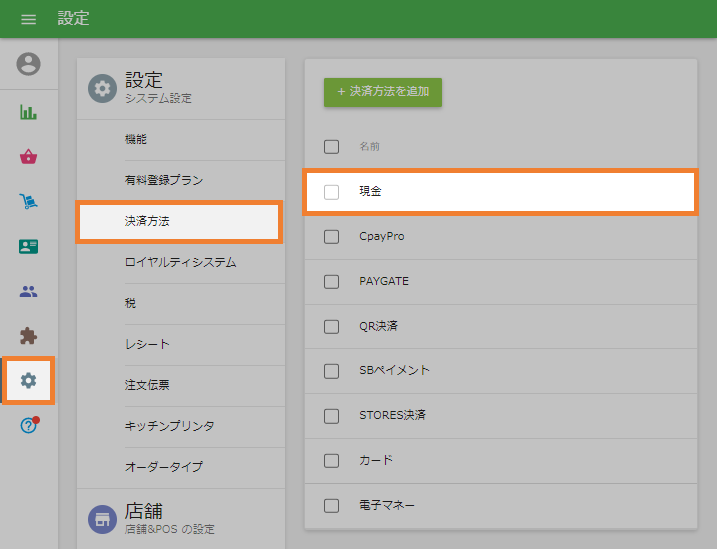Open the user account profile icon
Viewport: 717px width, 549px height.
click(29, 64)
